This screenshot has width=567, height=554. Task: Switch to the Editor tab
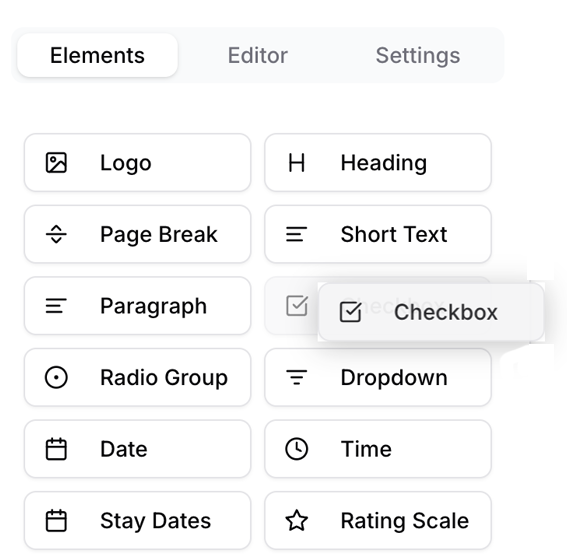258,55
